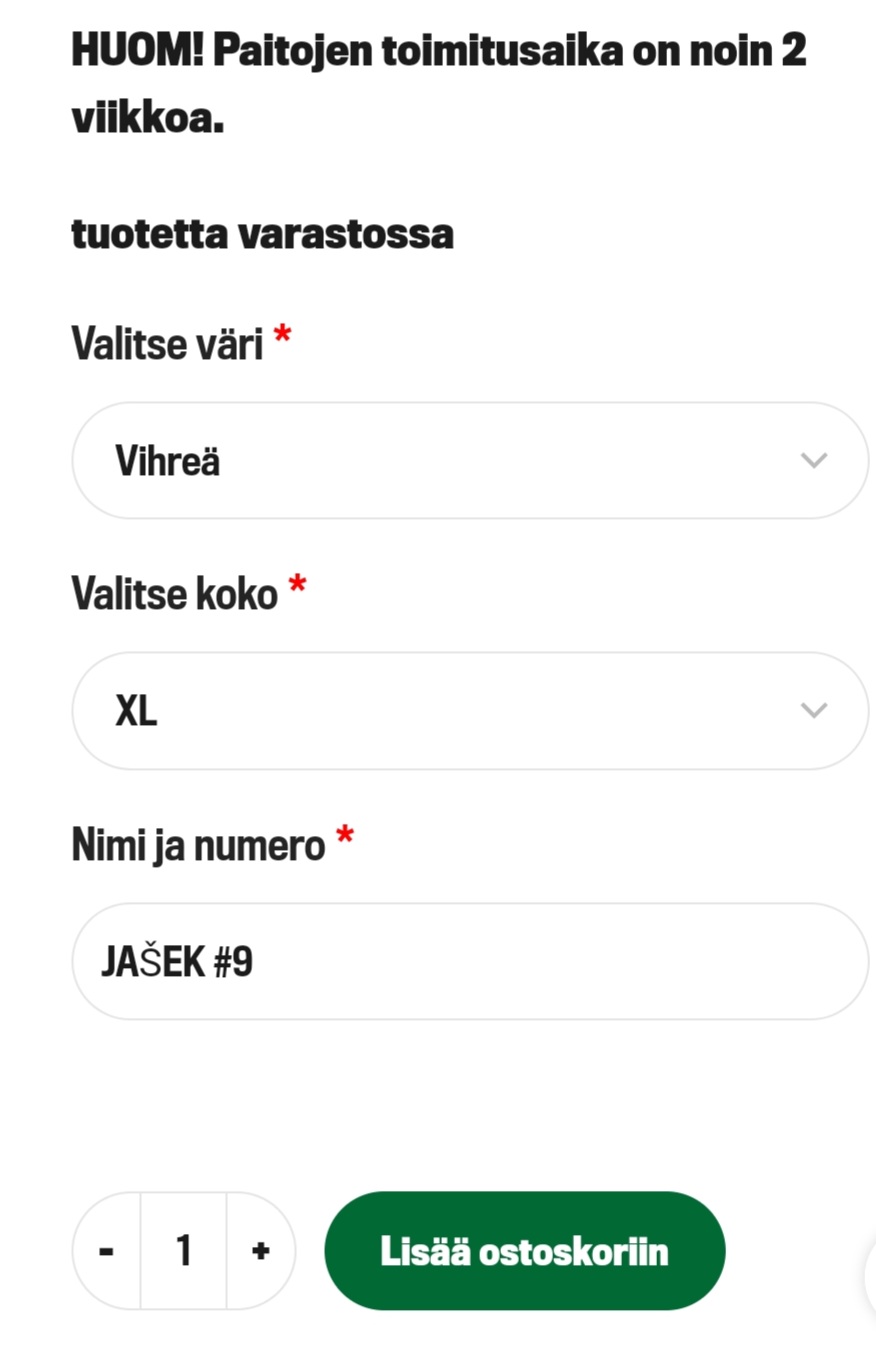Decrease quantity with the minus button
Screen dimensions: 876x1349
(107, 1251)
